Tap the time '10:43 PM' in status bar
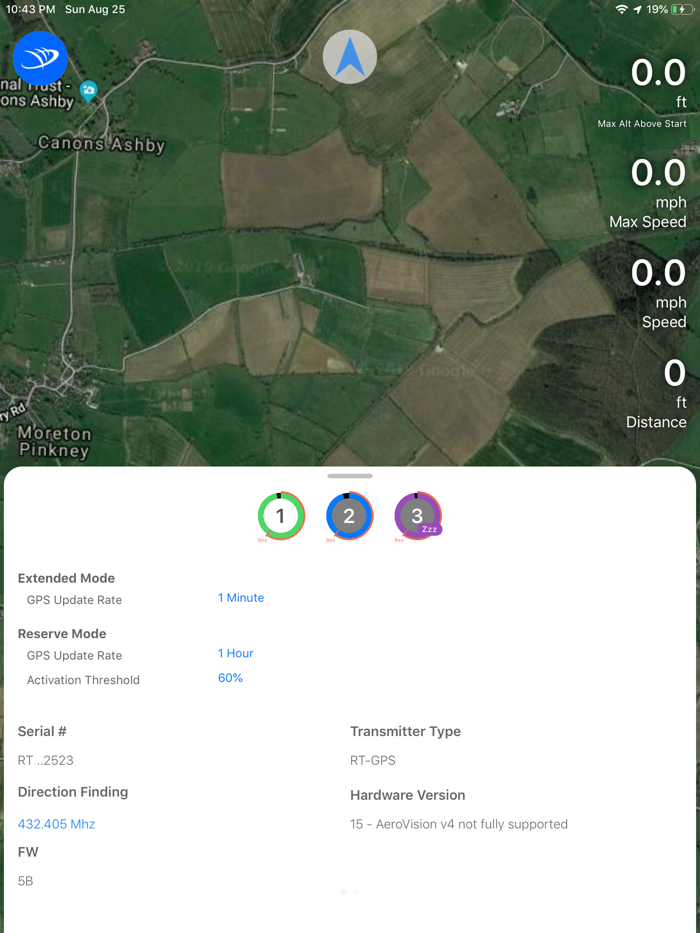Screen dimensions: 700x933 pyautogui.click(x=30, y=10)
